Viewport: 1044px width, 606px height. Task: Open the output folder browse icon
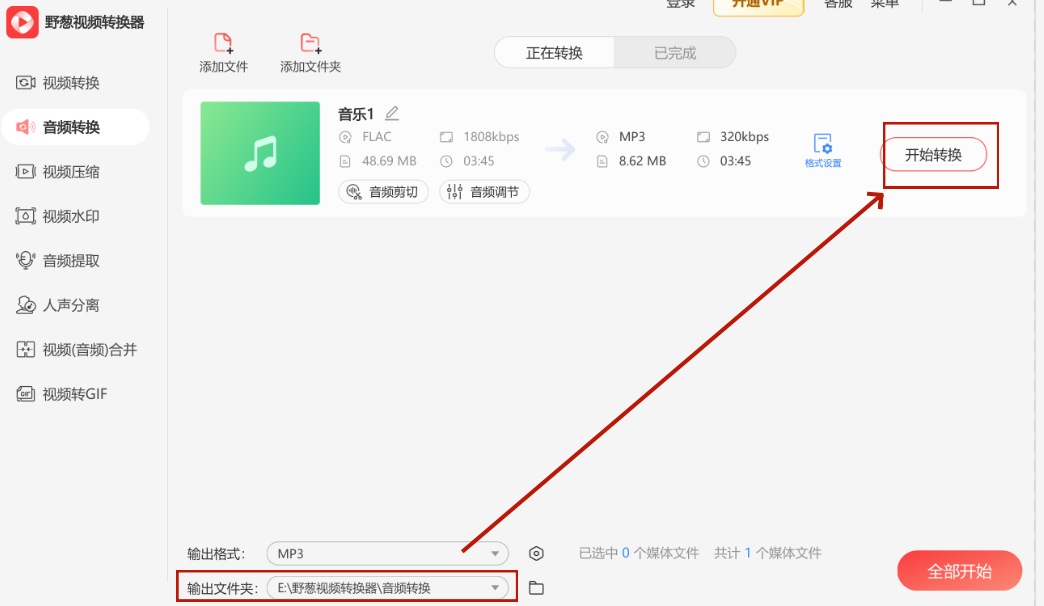[536, 588]
